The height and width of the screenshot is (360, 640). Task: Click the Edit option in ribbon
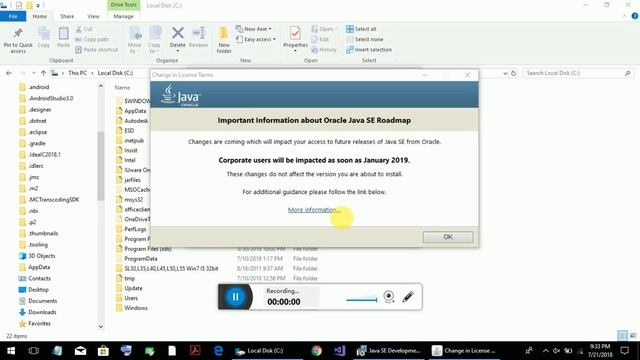coord(320,39)
